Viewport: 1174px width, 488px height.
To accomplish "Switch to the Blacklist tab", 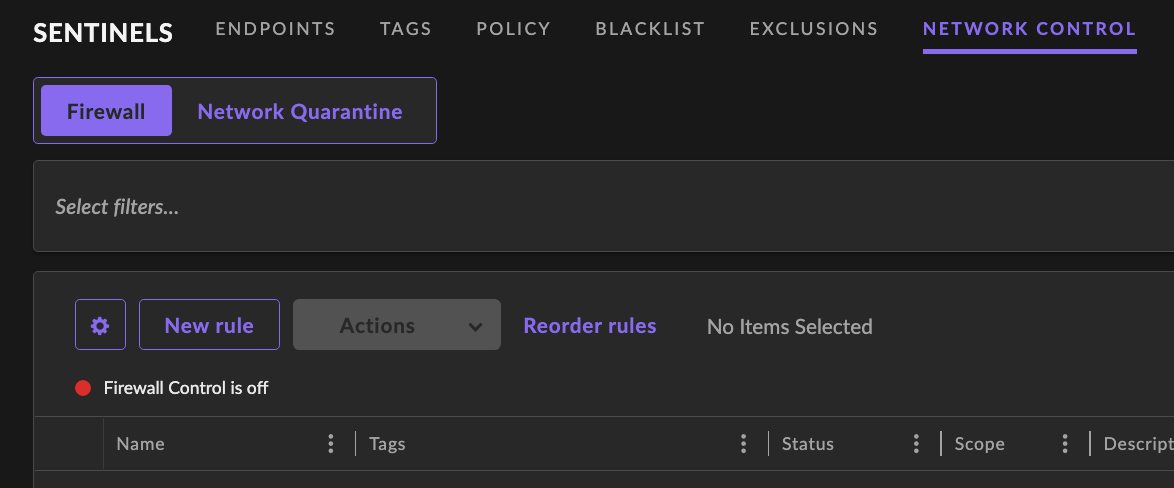I will (x=650, y=29).
